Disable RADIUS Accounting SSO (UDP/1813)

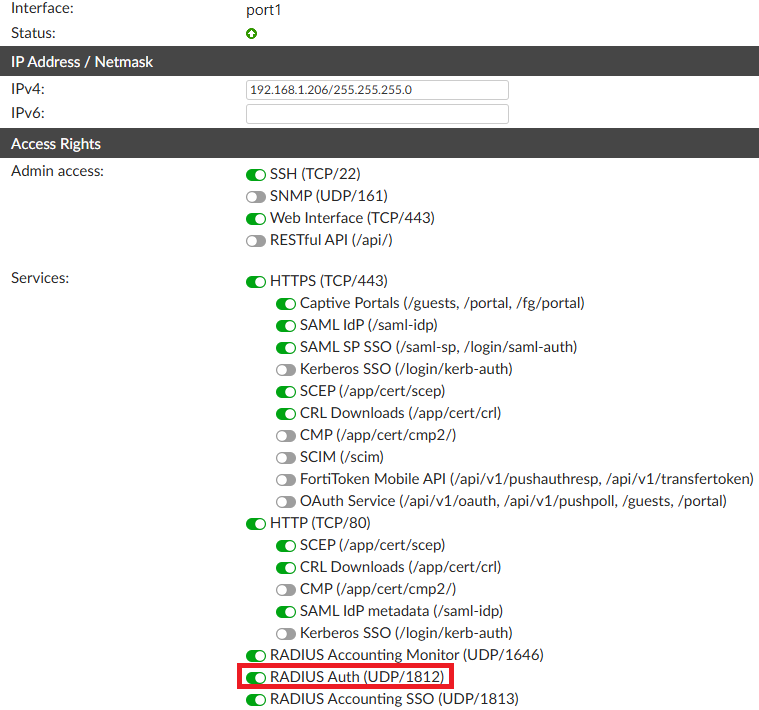point(256,700)
